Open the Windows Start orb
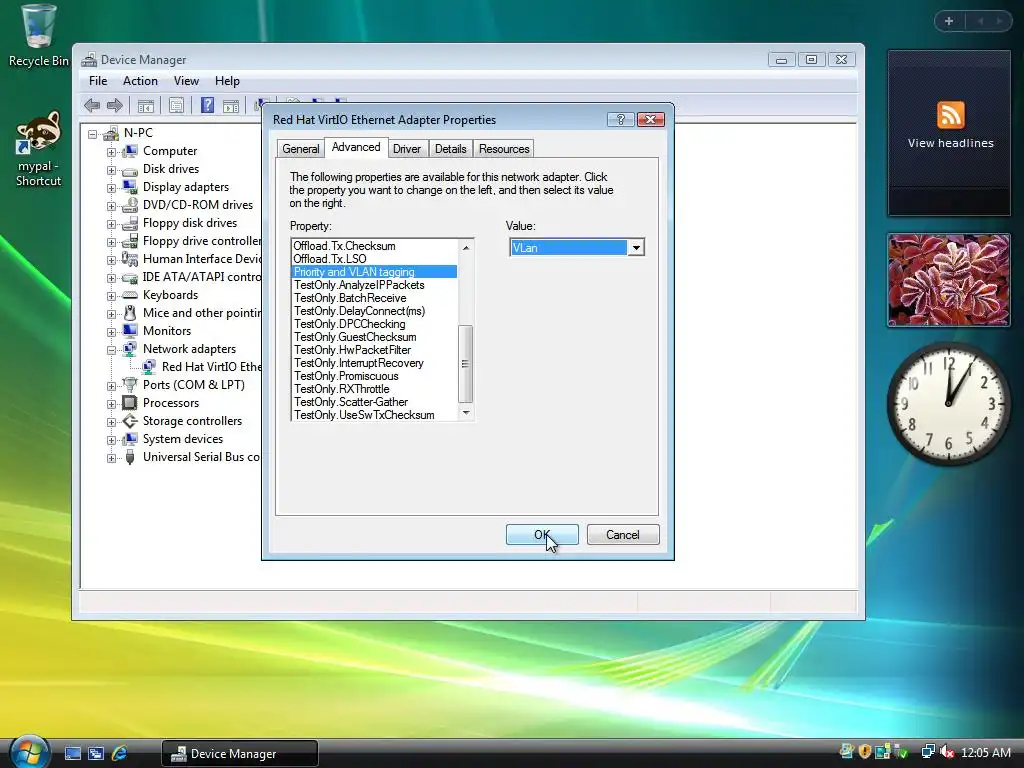 tap(29, 752)
